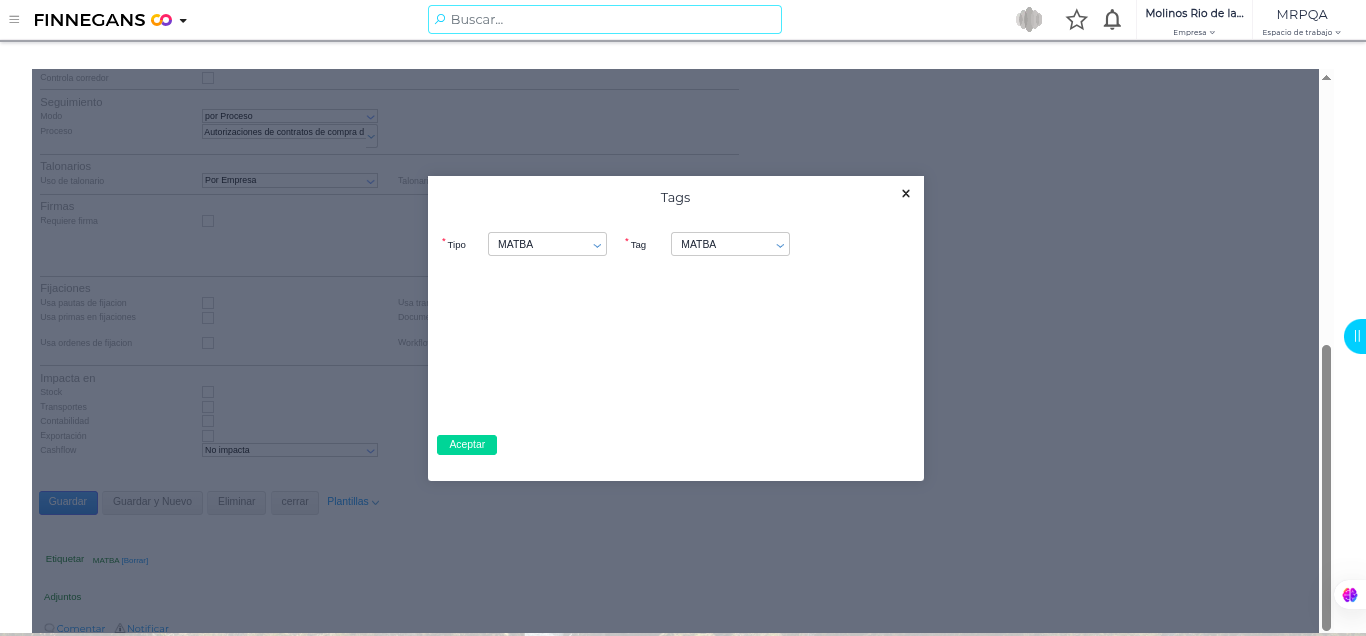This screenshot has height=636, width=1366.
Task: Click the Guardar y Nuevo button
Action: tap(152, 502)
